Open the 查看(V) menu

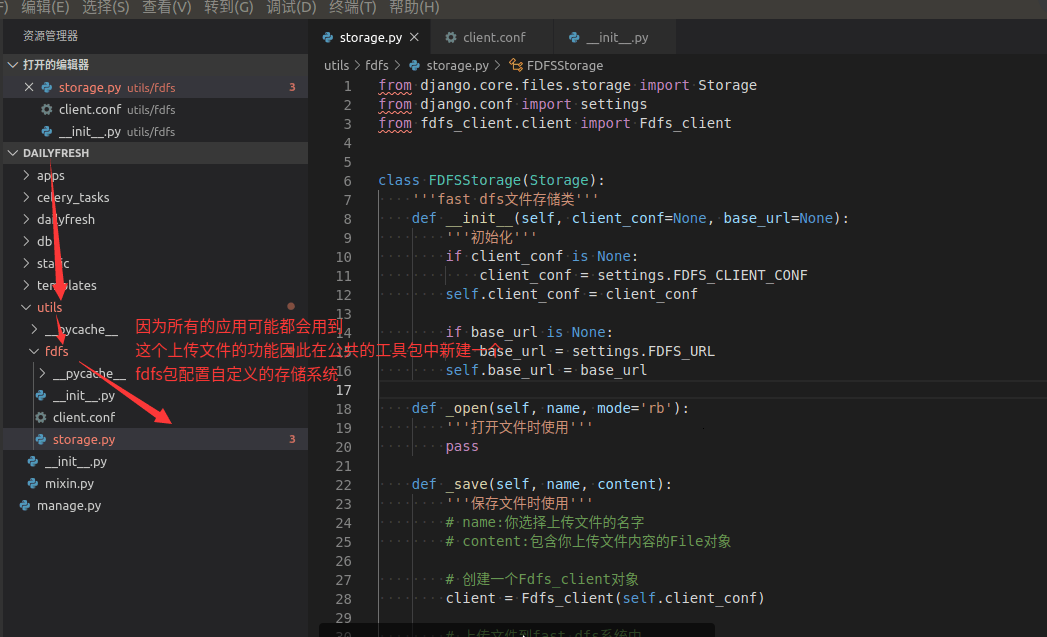tap(166, 7)
